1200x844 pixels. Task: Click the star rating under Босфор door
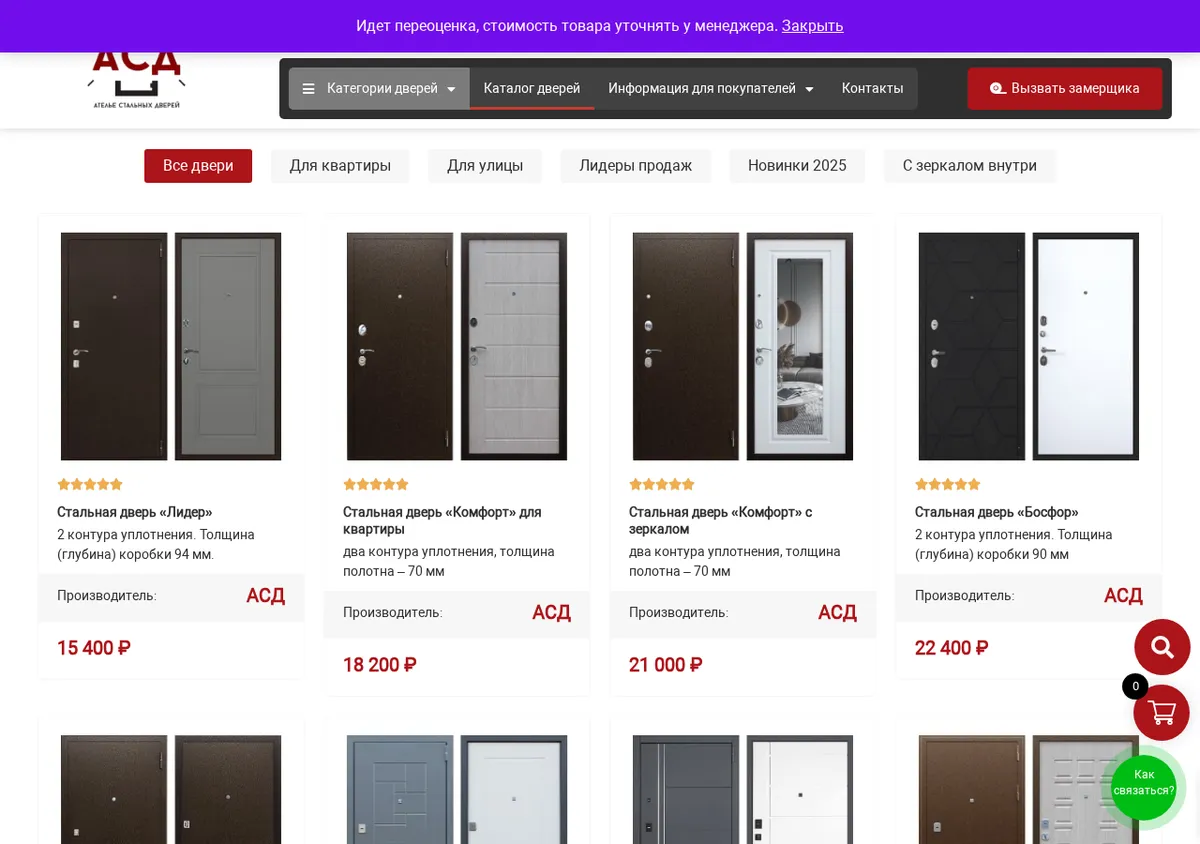click(948, 484)
